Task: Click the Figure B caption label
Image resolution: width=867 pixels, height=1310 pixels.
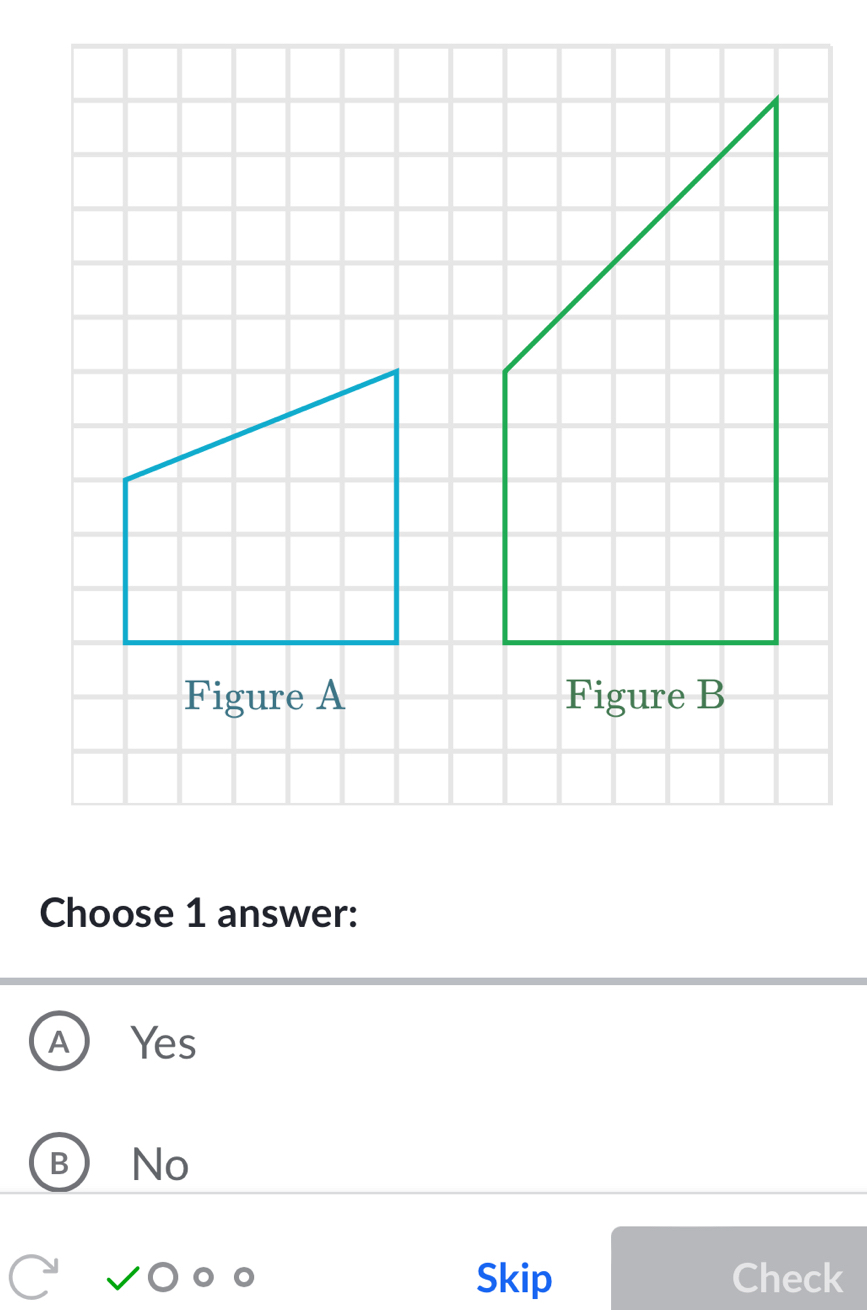Action: coord(645,695)
